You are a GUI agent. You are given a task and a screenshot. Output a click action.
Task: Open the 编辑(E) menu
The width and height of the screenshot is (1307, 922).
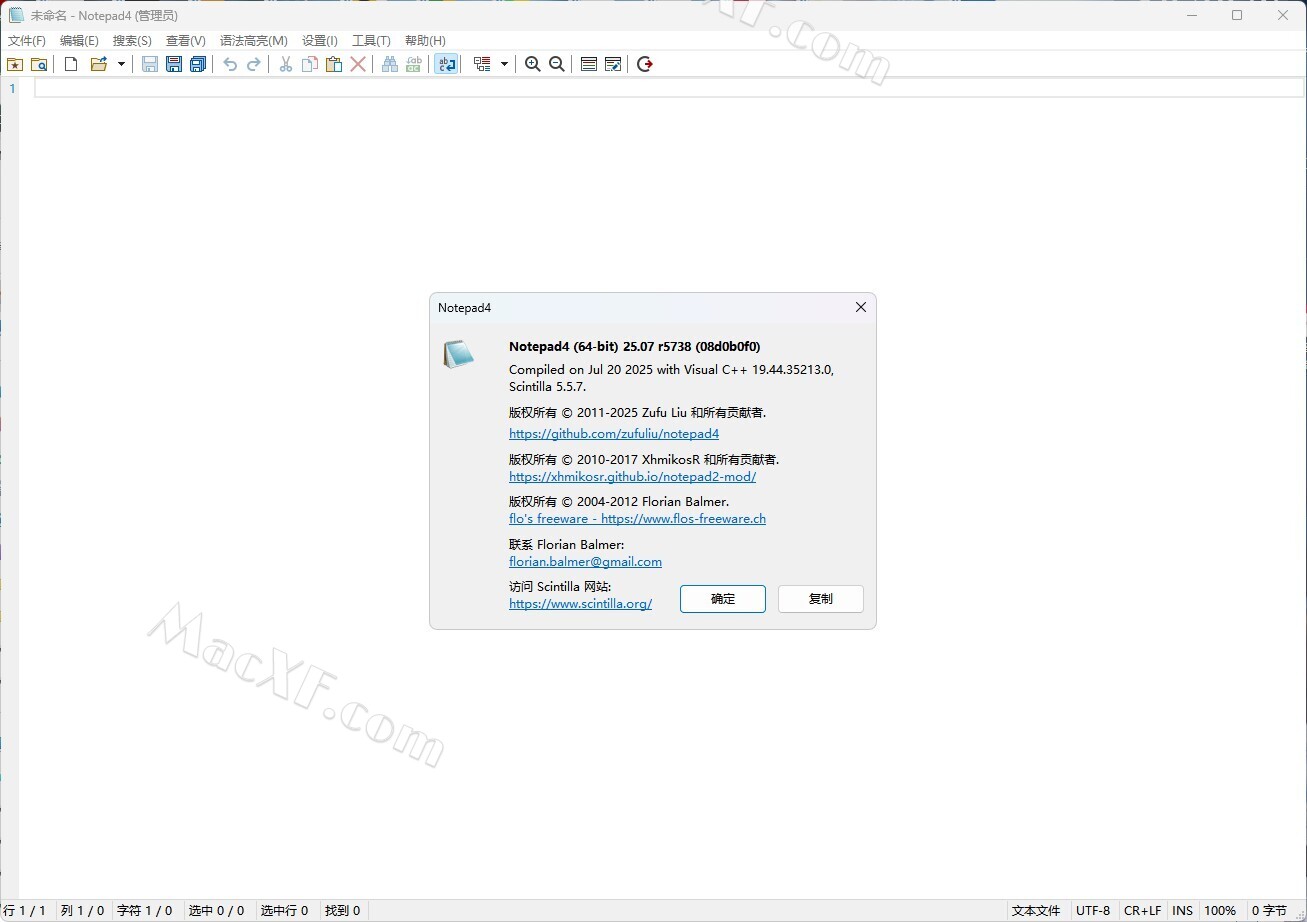[x=79, y=41]
